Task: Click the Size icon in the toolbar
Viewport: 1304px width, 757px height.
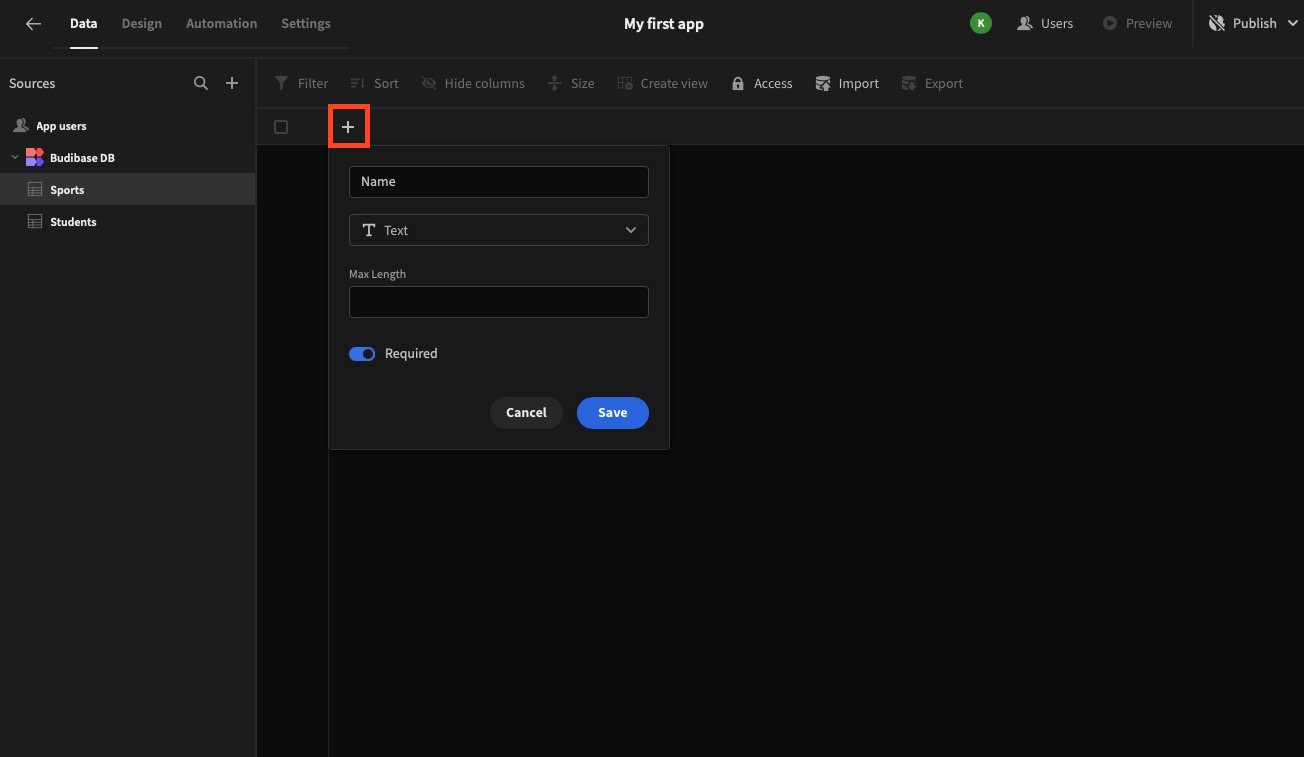Action: pos(554,83)
